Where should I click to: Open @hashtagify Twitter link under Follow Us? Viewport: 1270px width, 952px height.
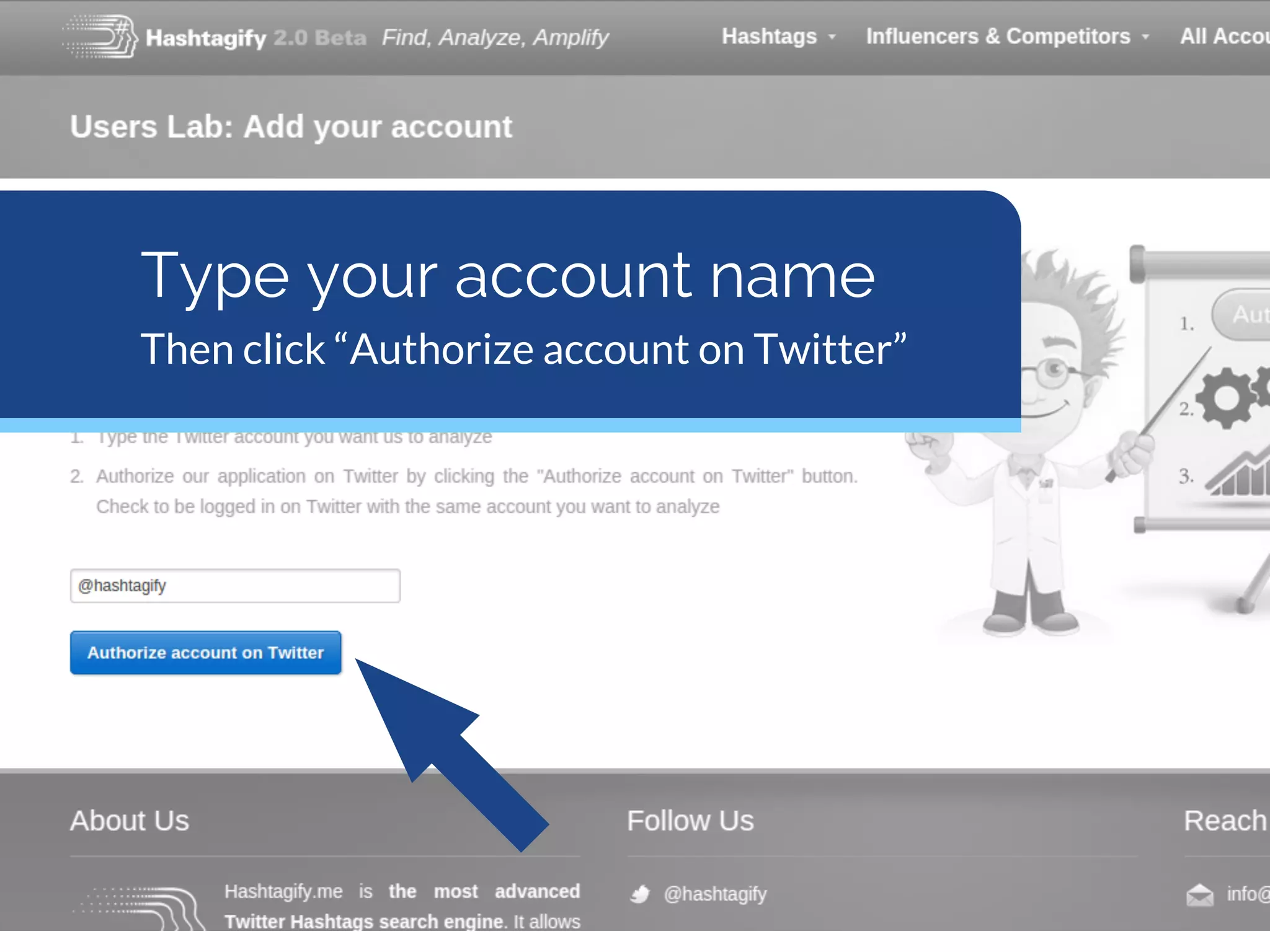coord(715,894)
